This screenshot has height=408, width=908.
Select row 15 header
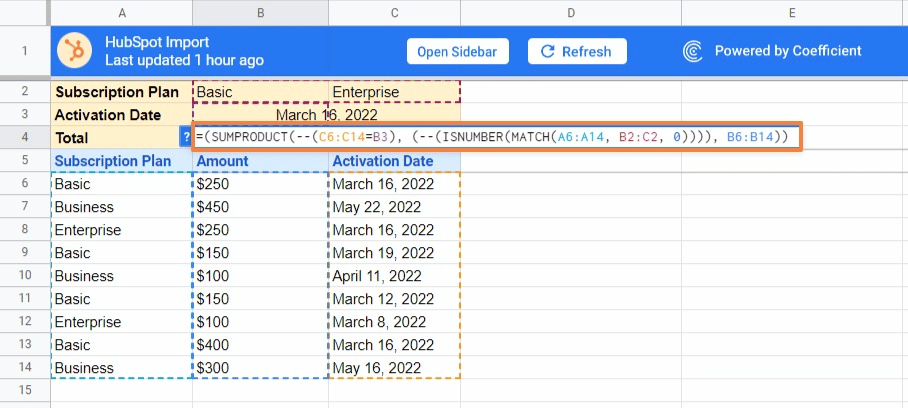(25, 390)
